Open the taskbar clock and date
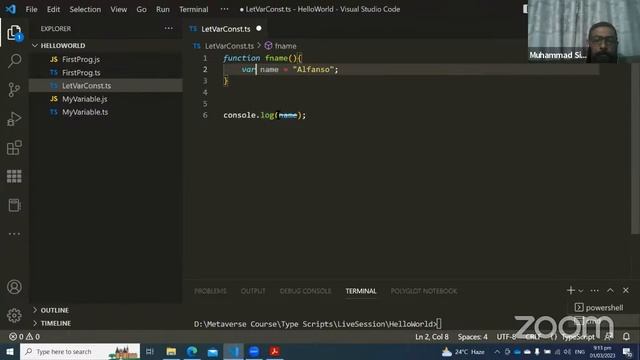This screenshot has height=360, width=640. 602,351
